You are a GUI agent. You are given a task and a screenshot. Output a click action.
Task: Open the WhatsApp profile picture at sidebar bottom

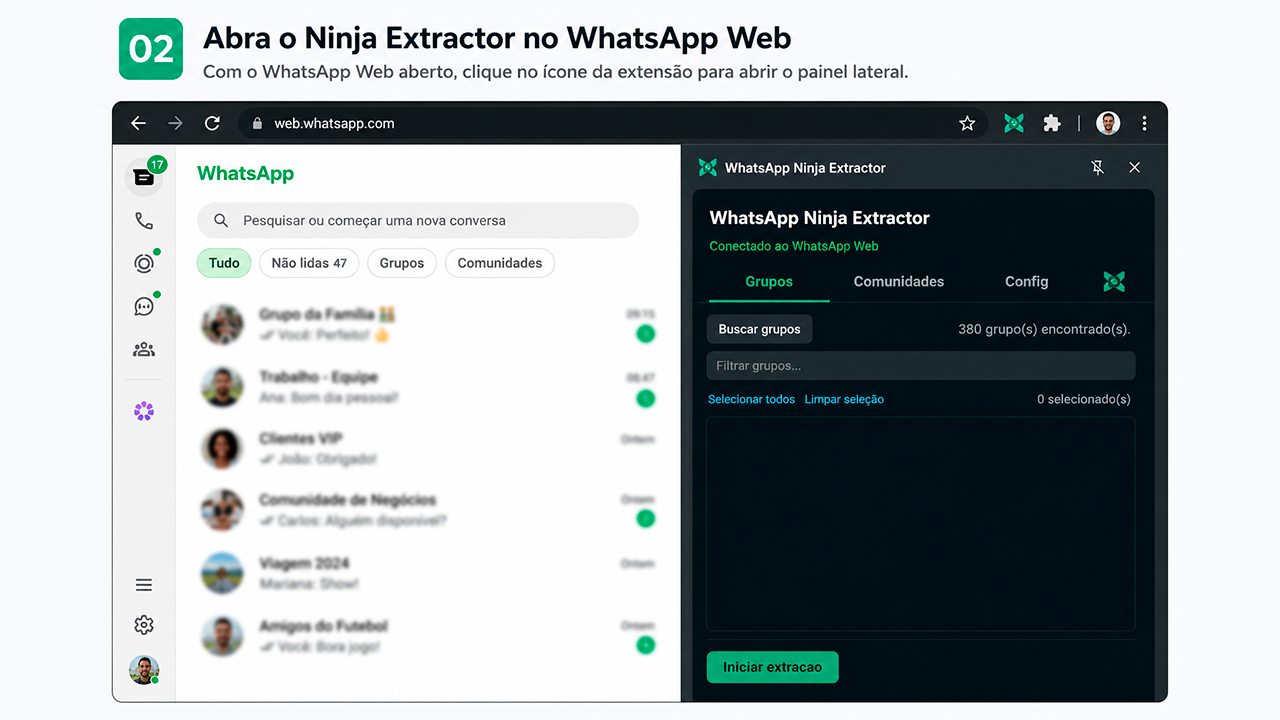tap(144, 670)
